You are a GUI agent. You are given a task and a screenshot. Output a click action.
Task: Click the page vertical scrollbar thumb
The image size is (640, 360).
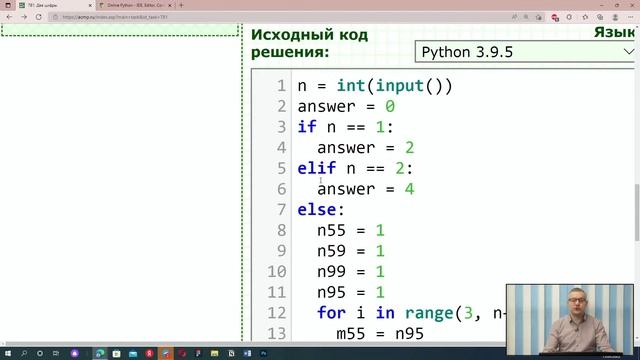tap(637, 212)
